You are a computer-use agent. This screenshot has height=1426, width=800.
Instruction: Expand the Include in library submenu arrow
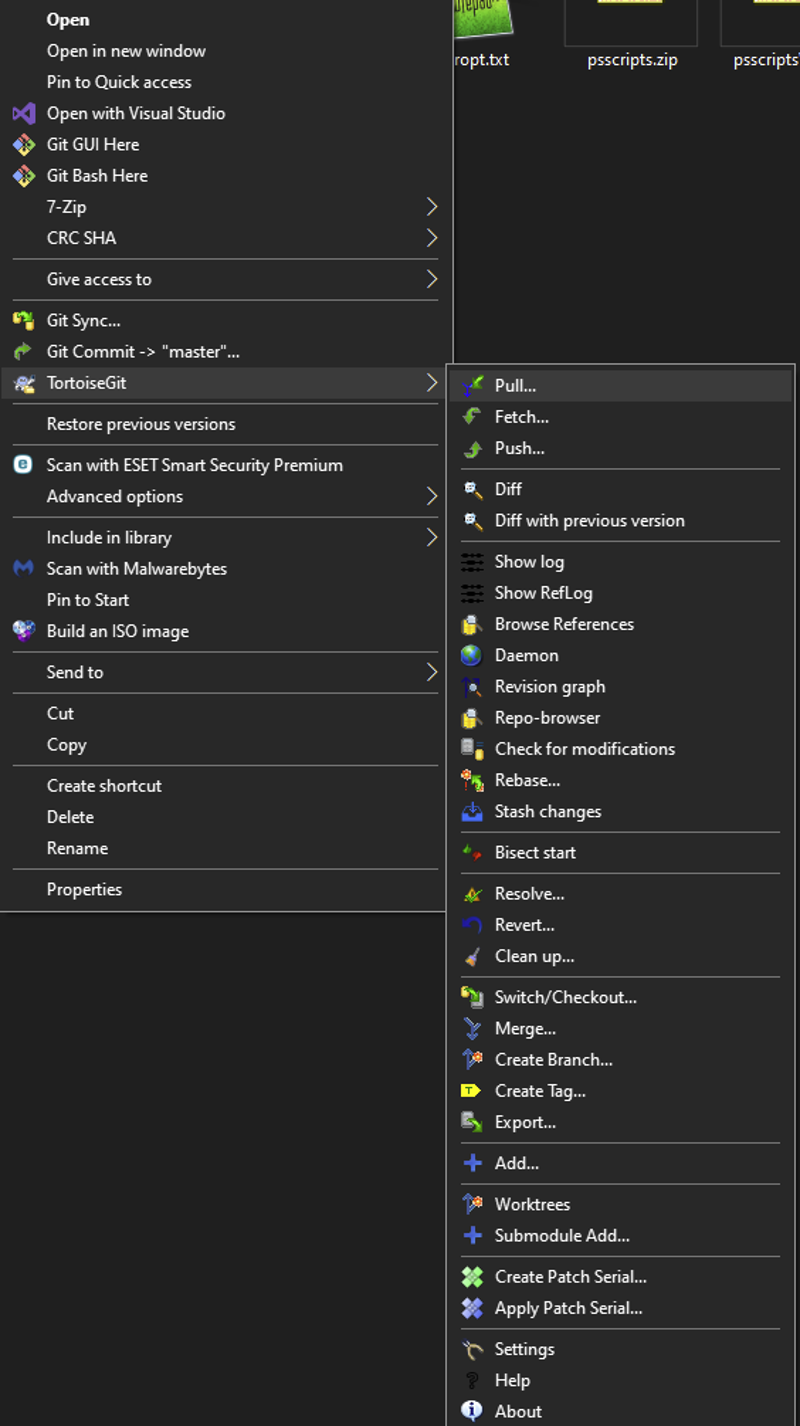[432, 537]
